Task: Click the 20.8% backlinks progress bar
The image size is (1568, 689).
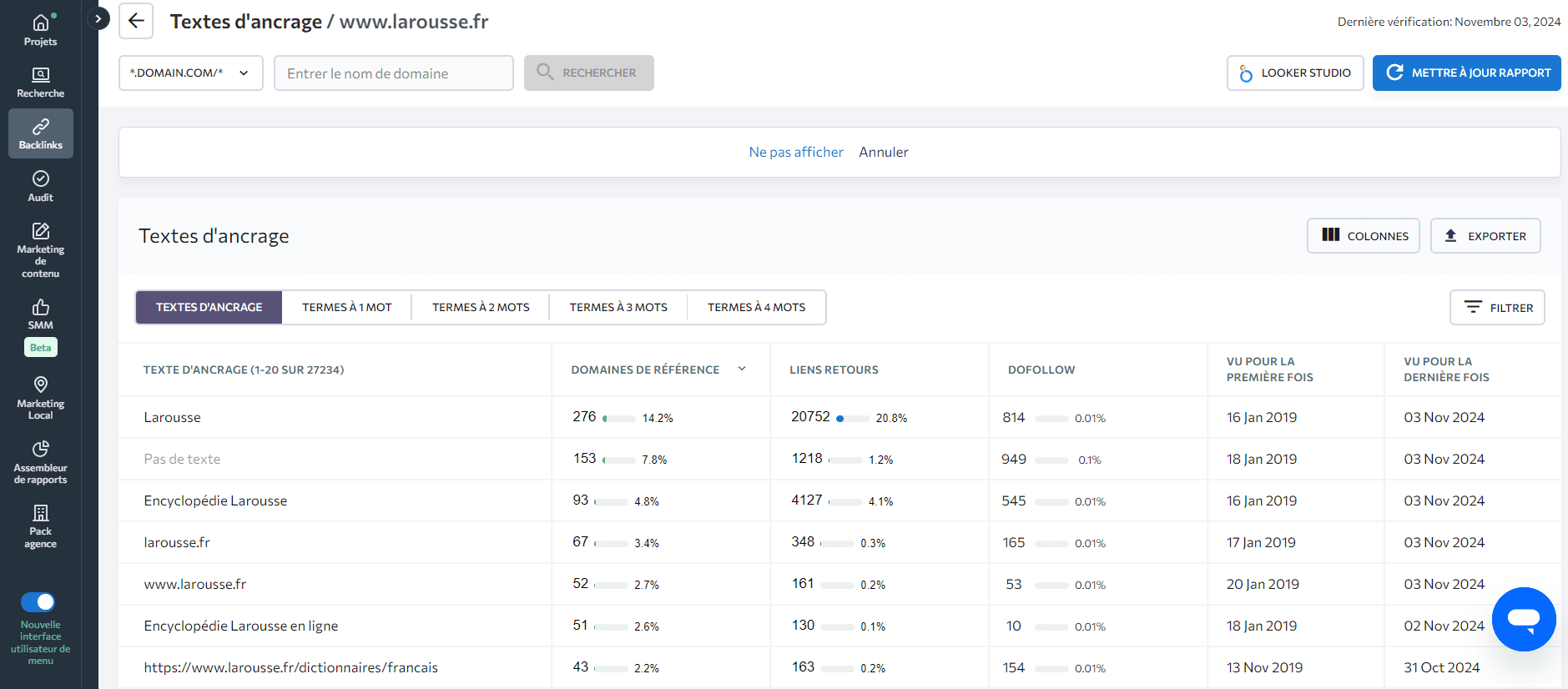Action: coord(853,418)
